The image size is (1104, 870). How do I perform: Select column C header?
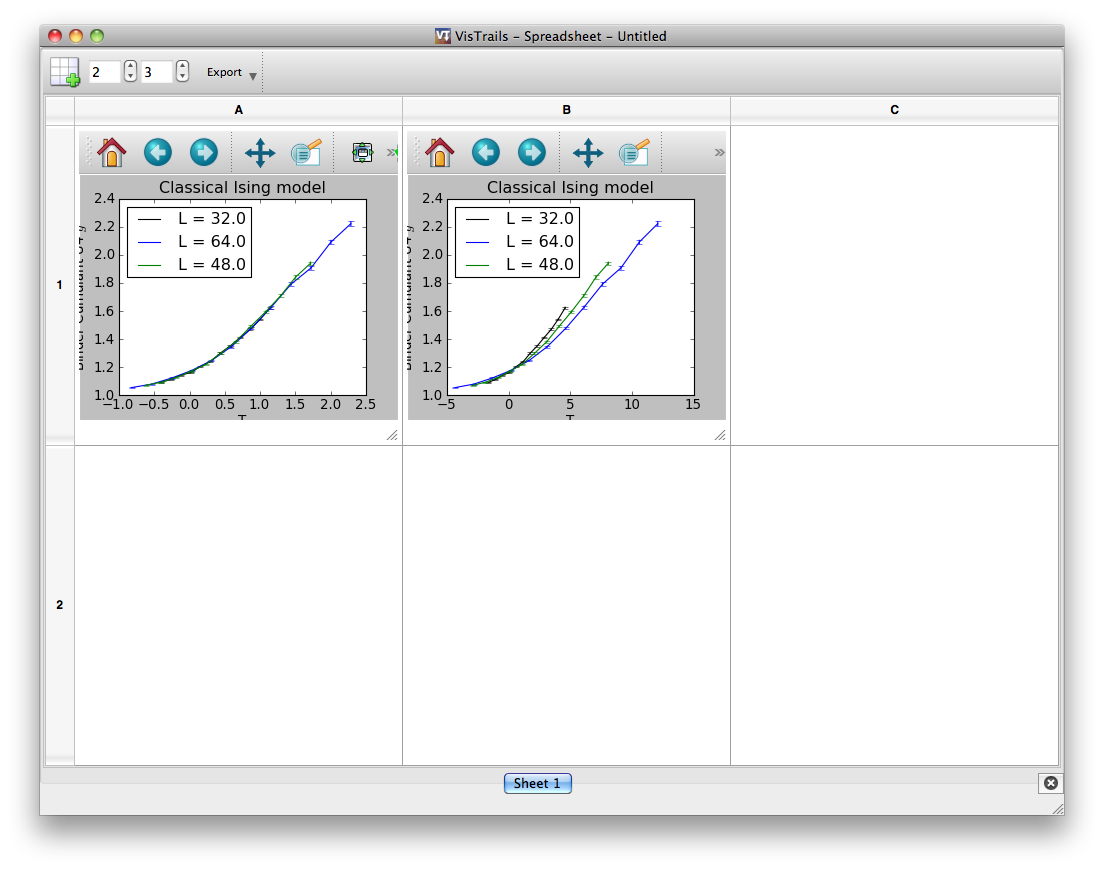894,110
